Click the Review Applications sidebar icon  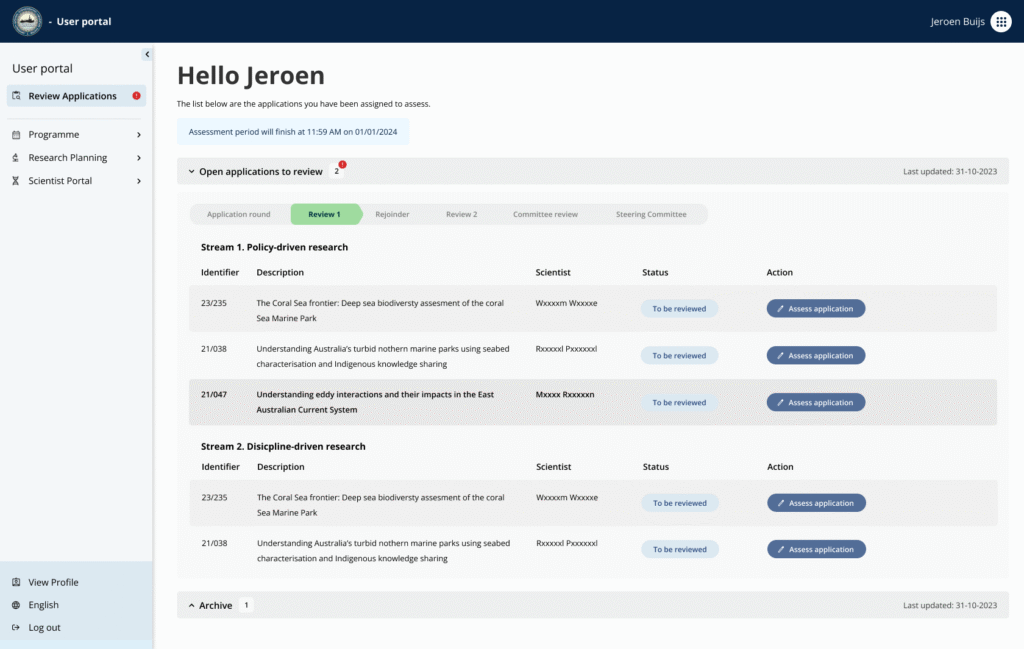pyautogui.click(x=17, y=96)
